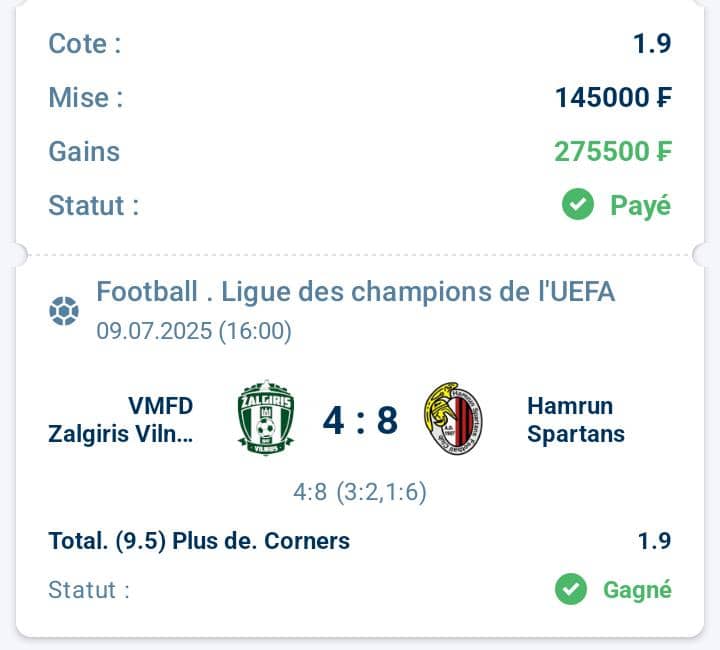Tap the green Gagné checkmark icon
Screen dimensions: 720x650
571,589
